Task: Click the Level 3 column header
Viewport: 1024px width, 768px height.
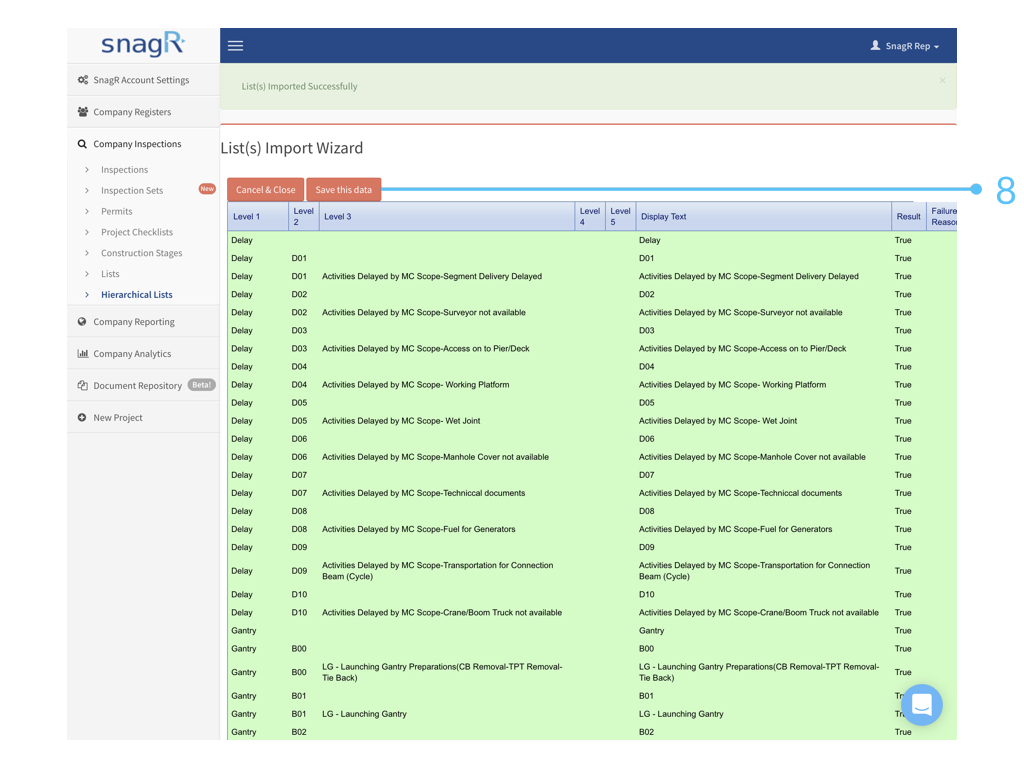Action: tap(447, 217)
